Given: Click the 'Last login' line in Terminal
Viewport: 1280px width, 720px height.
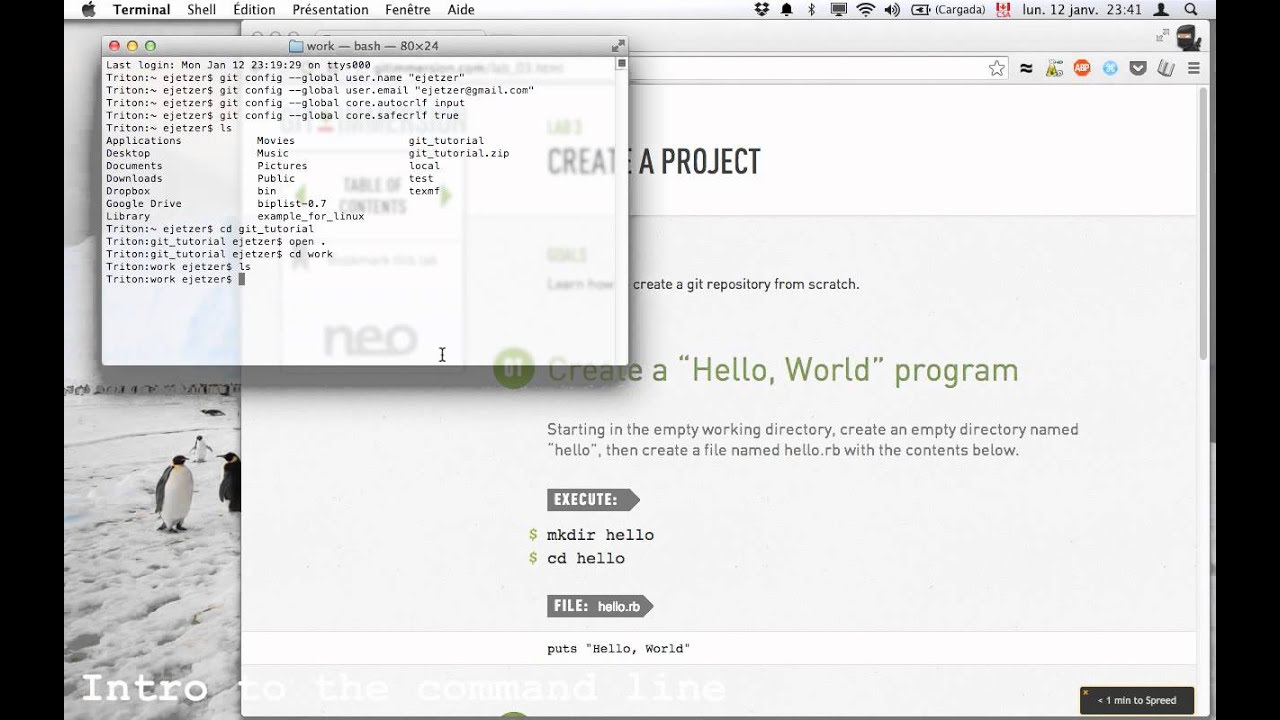Looking at the screenshot, I should coord(238,65).
